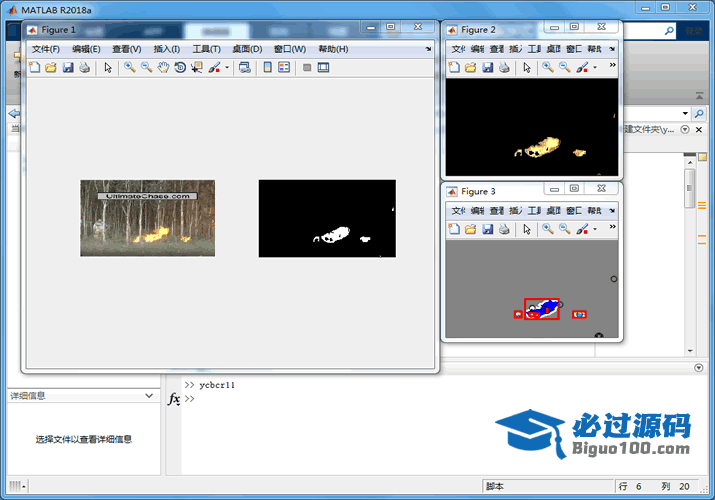715x500 pixels.
Task: Click in the Command Window prompt line
Action: tap(400, 399)
